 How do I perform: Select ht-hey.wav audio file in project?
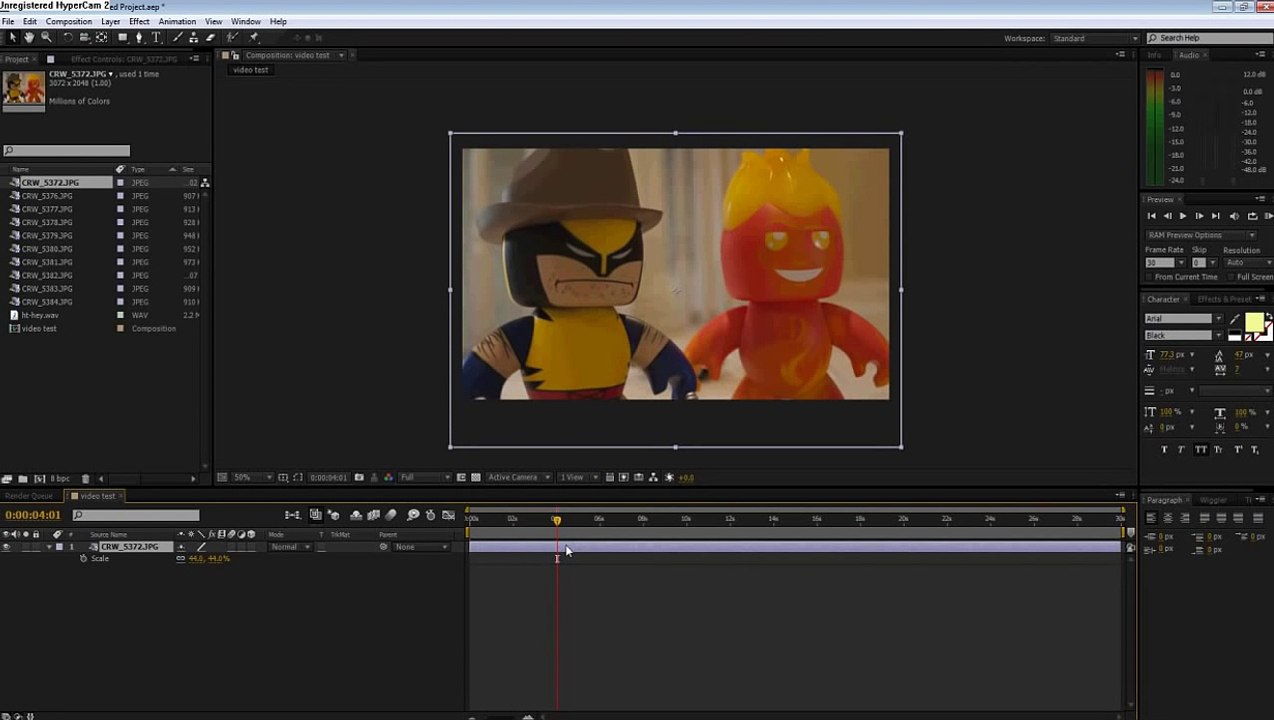point(40,315)
